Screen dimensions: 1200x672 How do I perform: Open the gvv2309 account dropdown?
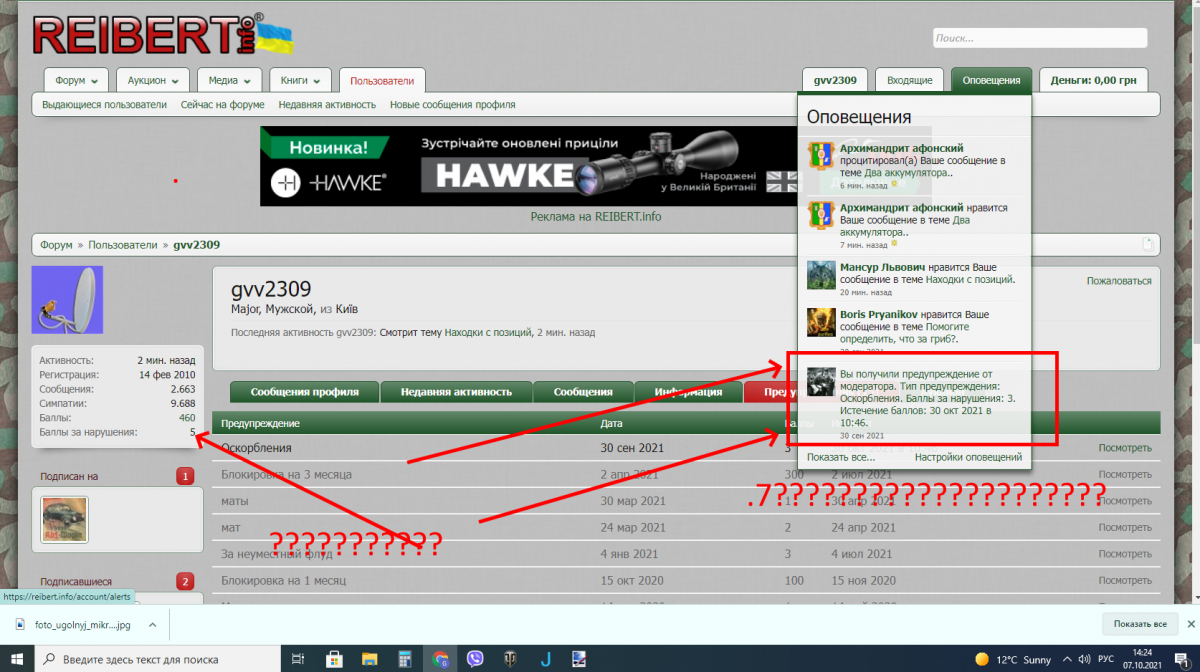point(835,80)
